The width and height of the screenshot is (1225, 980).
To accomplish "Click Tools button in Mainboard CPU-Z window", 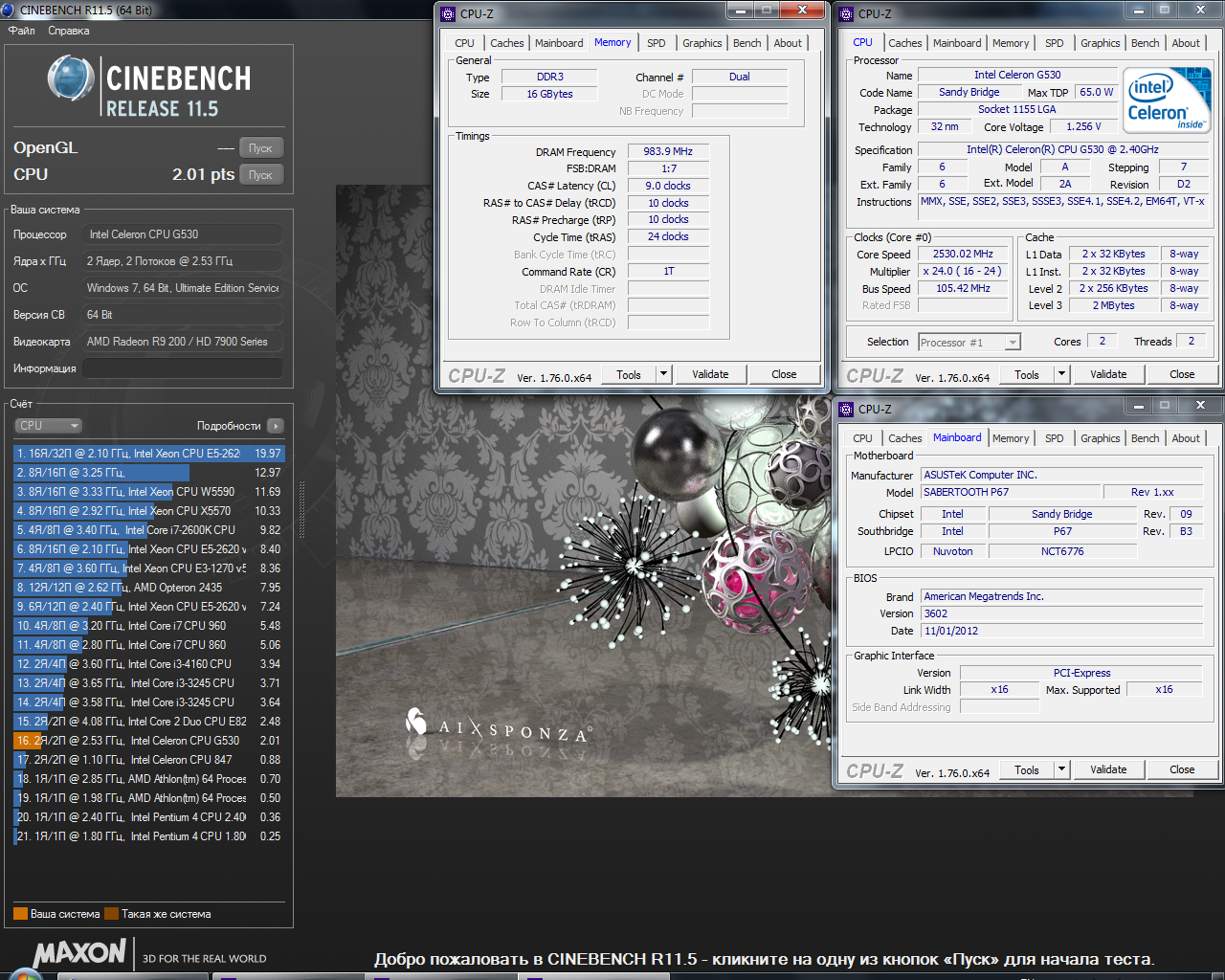I will coord(1027,769).
